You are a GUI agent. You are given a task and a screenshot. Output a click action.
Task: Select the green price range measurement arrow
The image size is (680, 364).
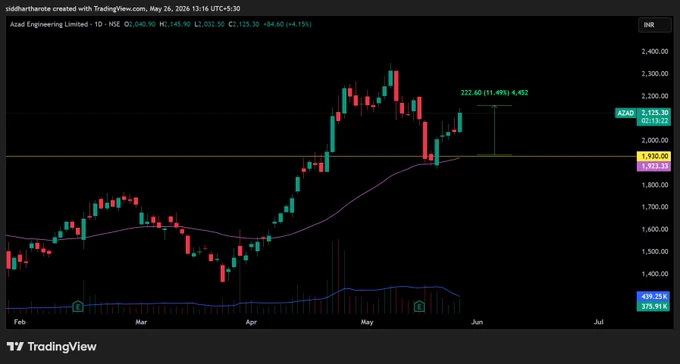(x=494, y=130)
